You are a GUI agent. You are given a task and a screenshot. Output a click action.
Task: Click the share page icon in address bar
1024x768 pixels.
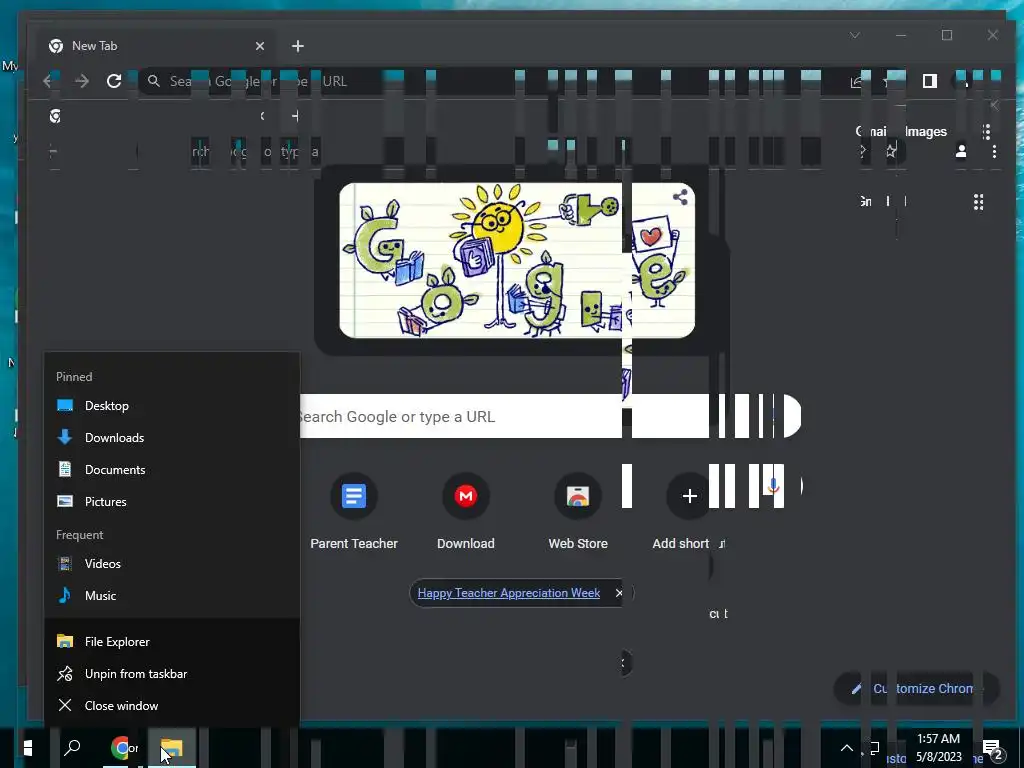click(x=856, y=82)
